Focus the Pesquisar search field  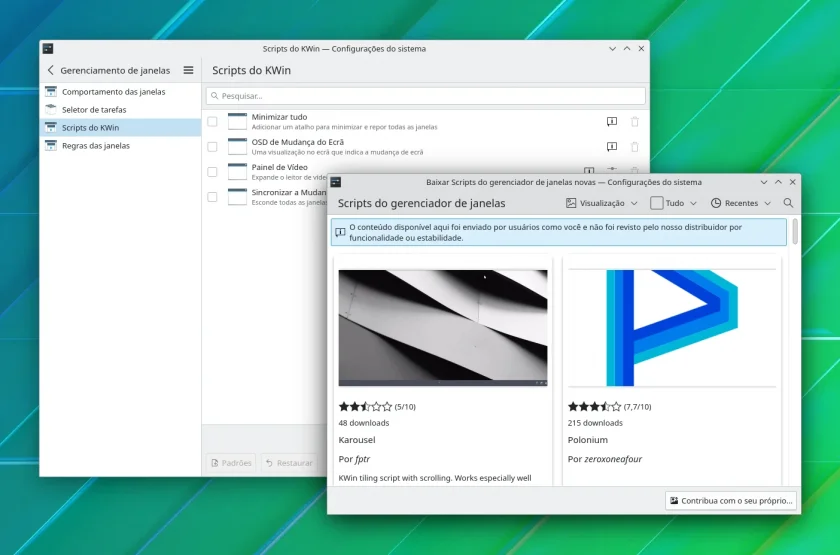(x=425, y=96)
